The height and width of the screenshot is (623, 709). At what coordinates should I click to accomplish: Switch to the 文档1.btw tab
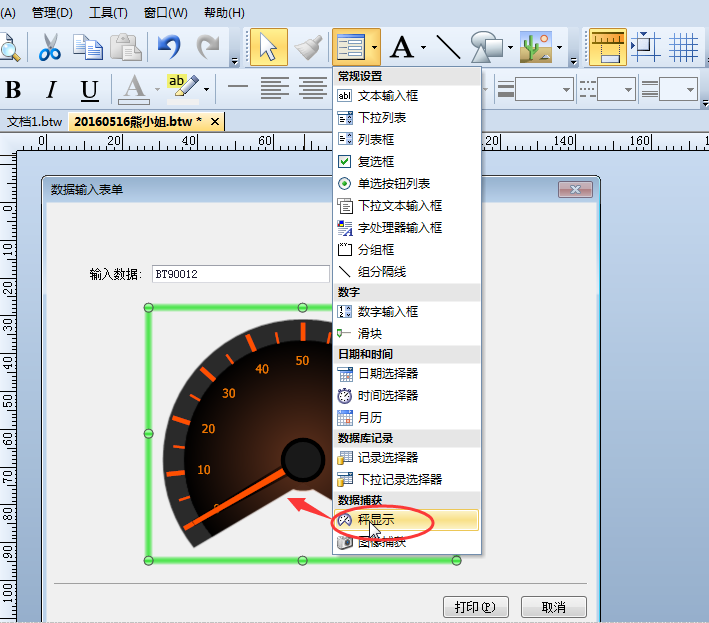[34, 122]
